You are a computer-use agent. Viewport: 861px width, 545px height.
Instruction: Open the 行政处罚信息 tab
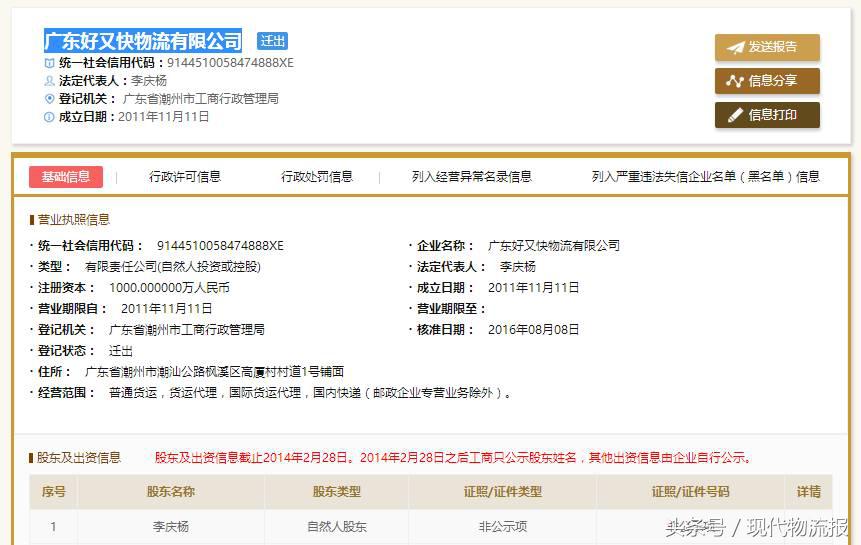[317, 177]
